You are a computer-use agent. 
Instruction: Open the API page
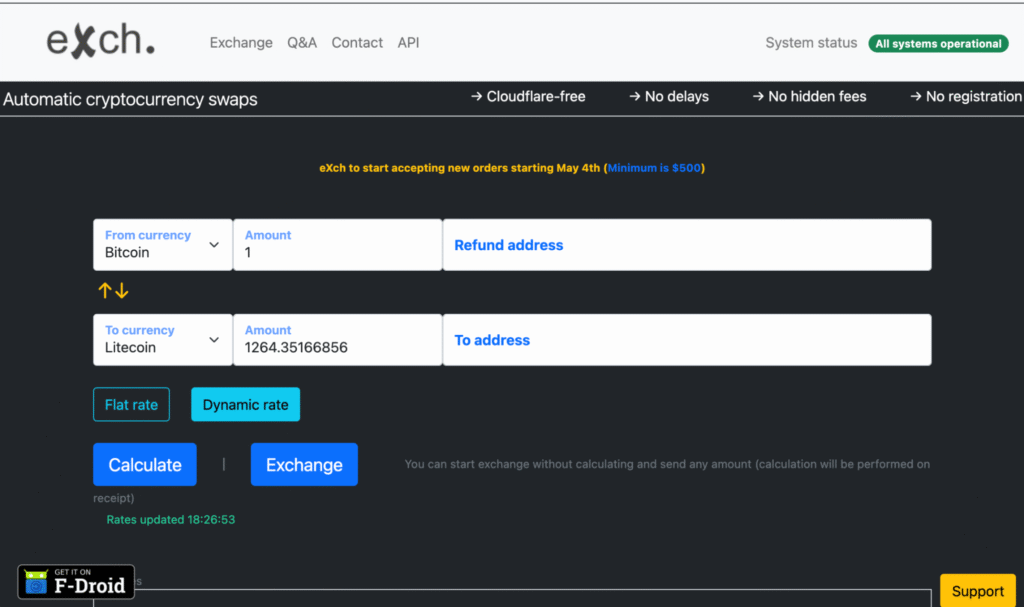(x=408, y=42)
